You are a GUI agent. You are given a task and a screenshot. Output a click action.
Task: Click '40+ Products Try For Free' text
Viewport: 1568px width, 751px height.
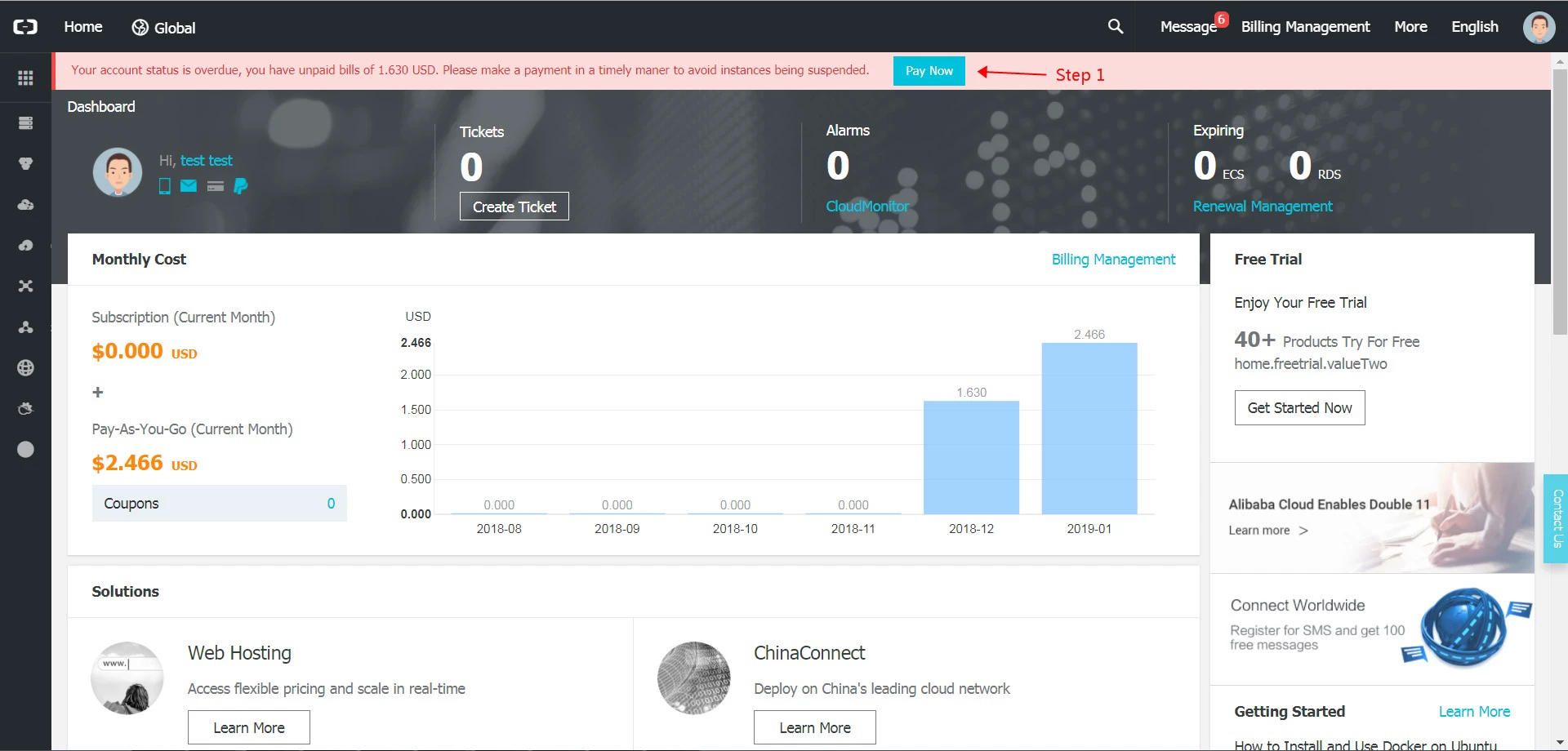click(x=1326, y=340)
